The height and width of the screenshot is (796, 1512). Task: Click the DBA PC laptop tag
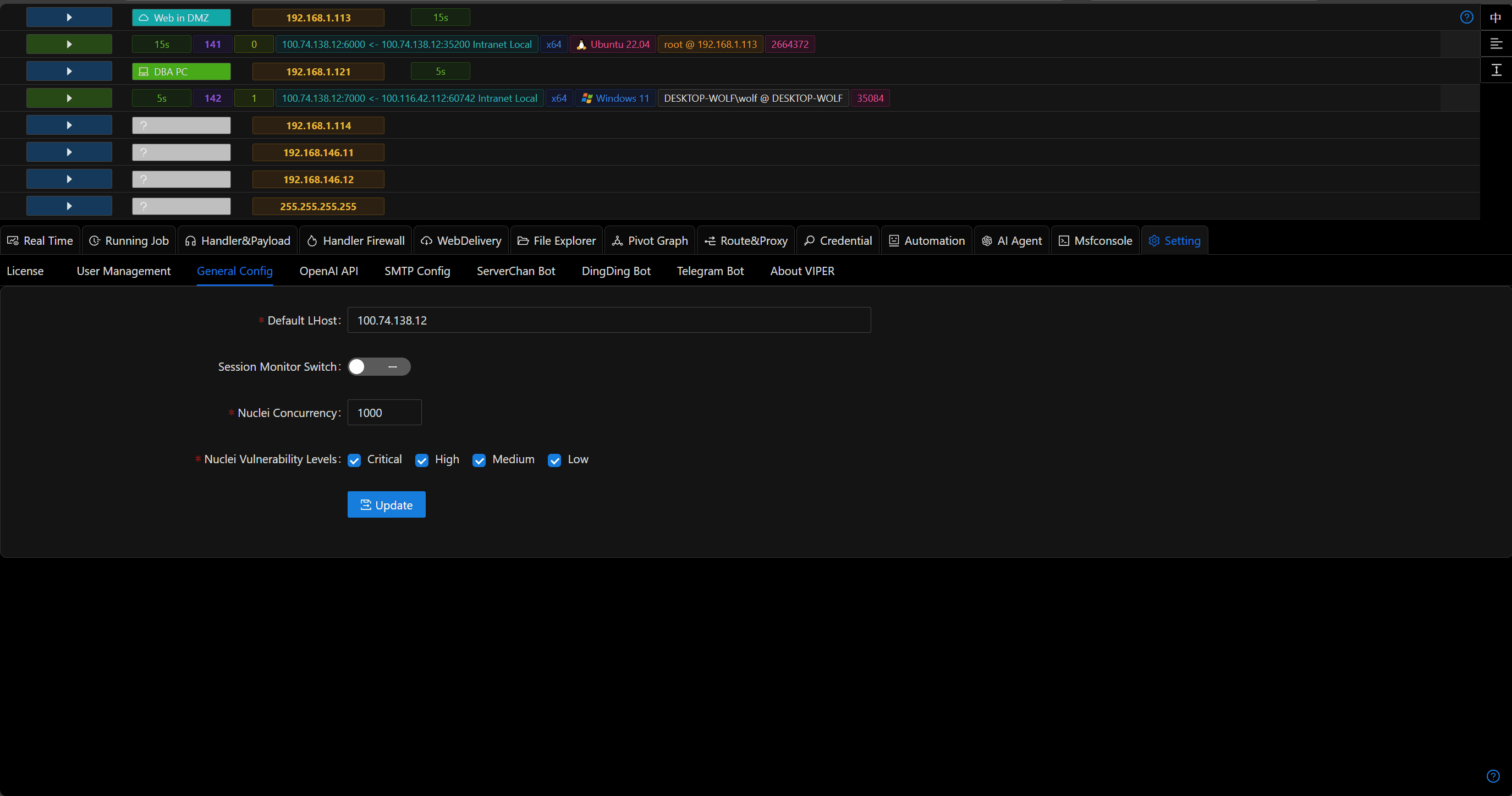[182, 72]
